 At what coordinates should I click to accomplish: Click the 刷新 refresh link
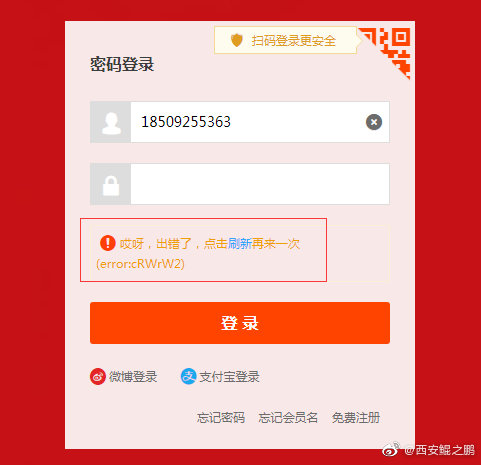pyautogui.click(x=239, y=244)
